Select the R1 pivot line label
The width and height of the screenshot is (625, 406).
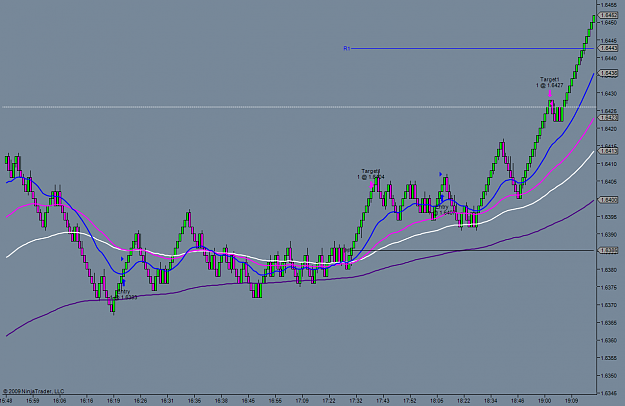[346, 48]
